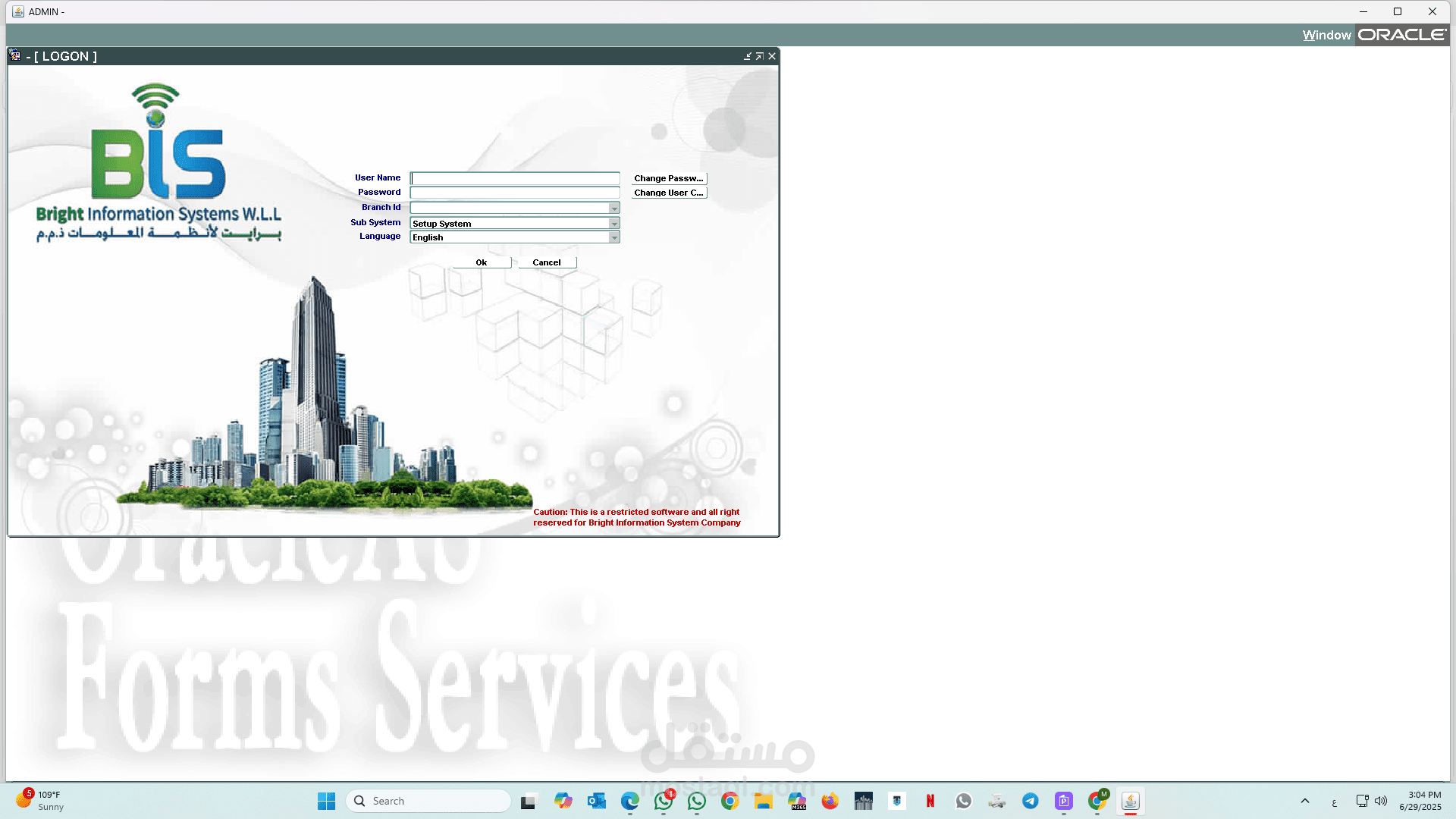Open the Netflix taskbar icon
The width and height of the screenshot is (1456, 819).
click(x=930, y=801)
